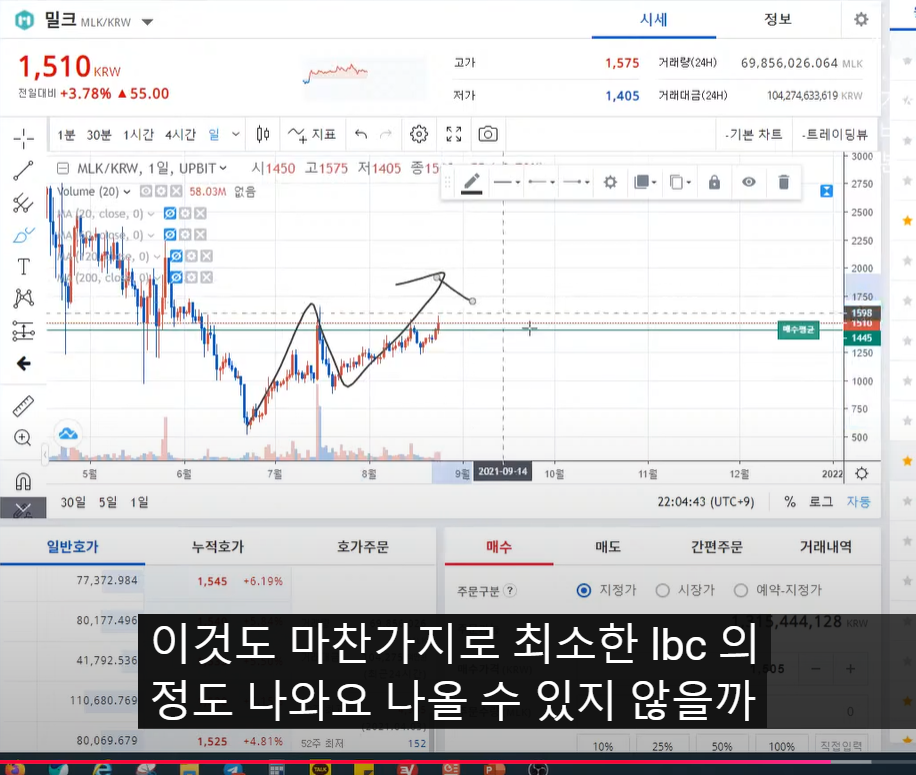Open line right-end arrow style dropdown
The image size is (916, 775).
(576, 182)
